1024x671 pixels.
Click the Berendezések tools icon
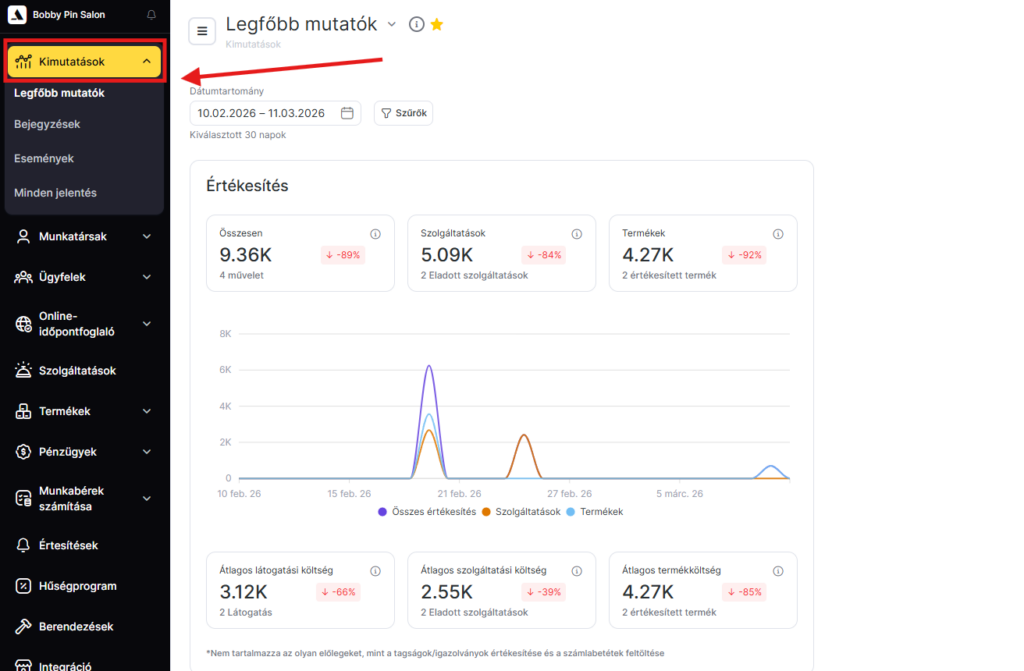23,627
